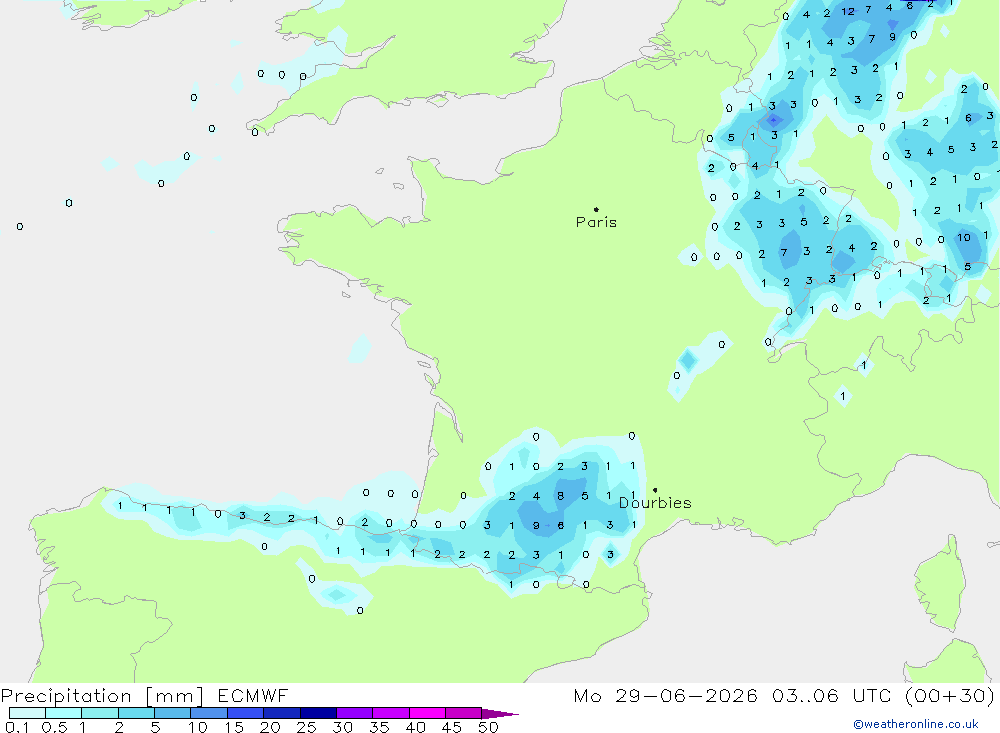Click the '50' legend scale label
1000x733 pixels.
488,727
